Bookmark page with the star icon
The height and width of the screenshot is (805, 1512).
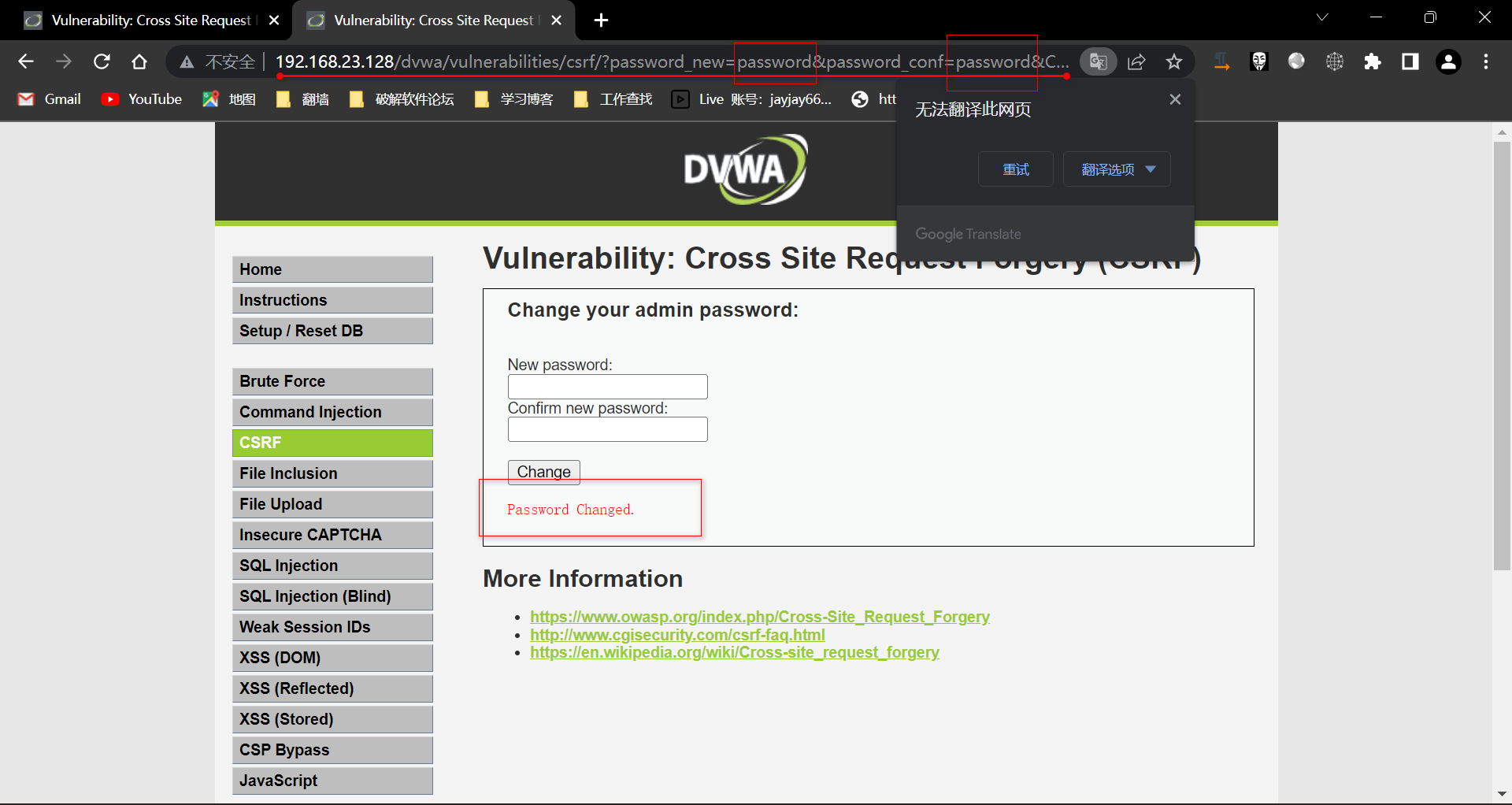pyautogui.click(x=1174, y=61)
